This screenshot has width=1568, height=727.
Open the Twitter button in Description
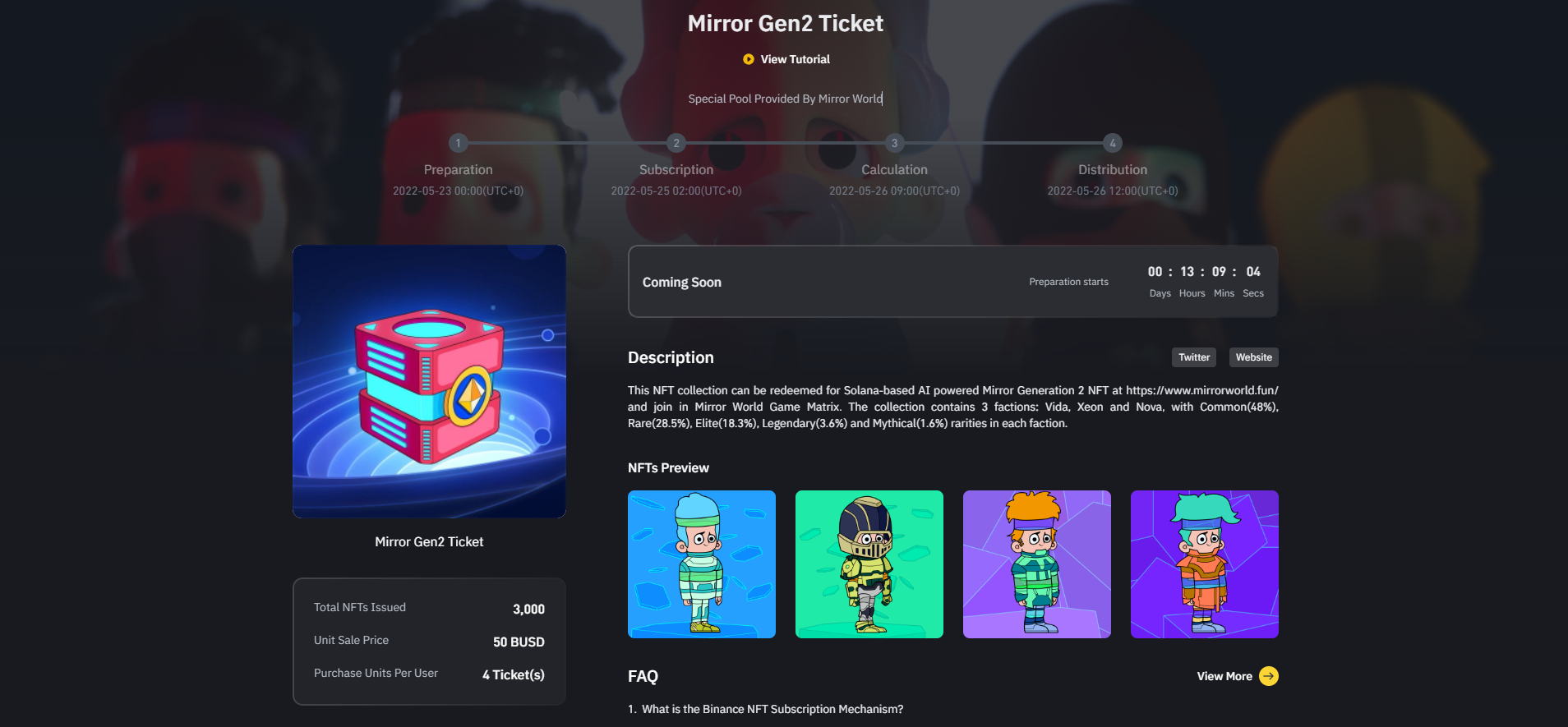coord(1194,357)
